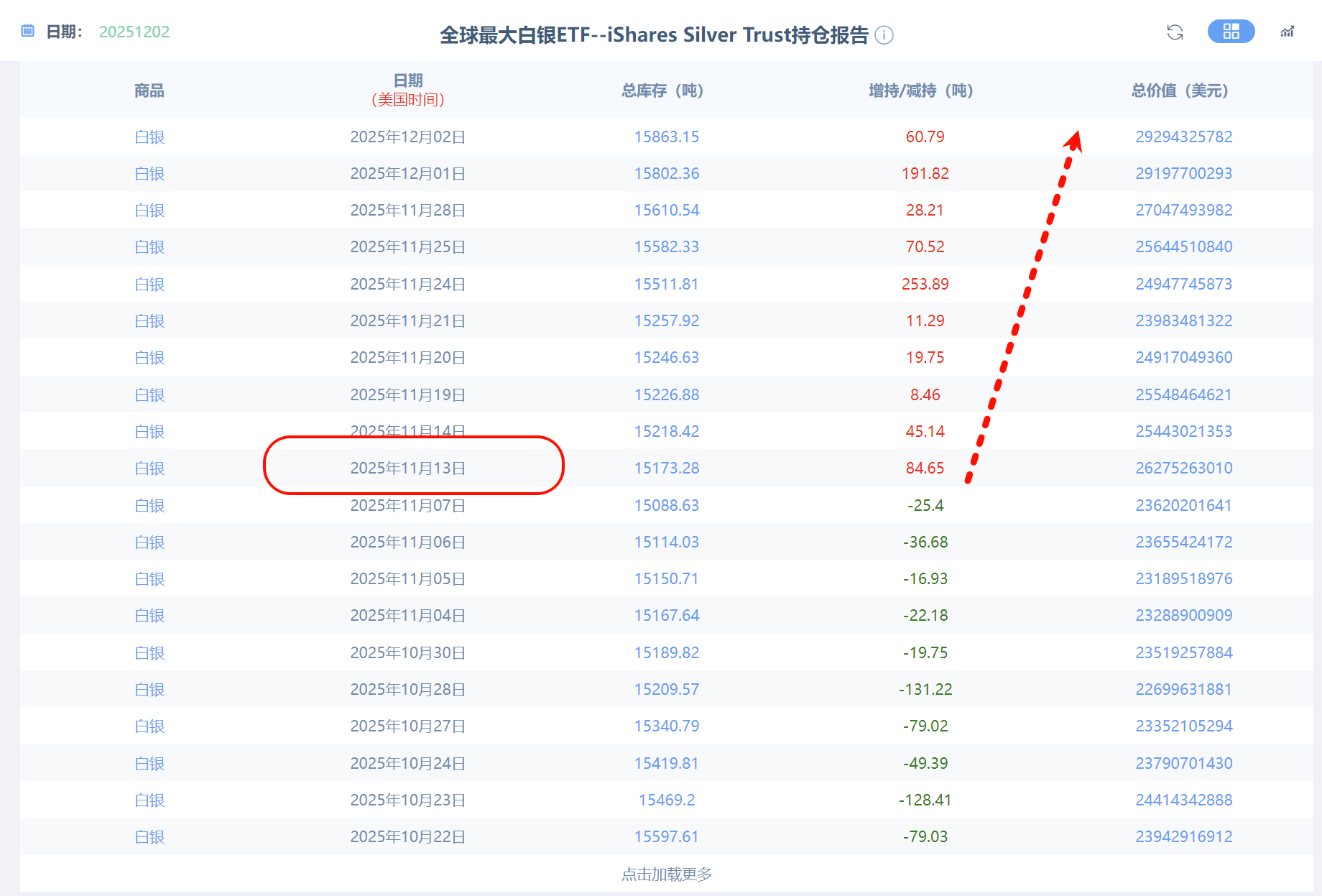The height and width of the screenshot is (896, 1322).
Task: Click 白银 in the 2025年11月07日 row
Action: (149, 505)
